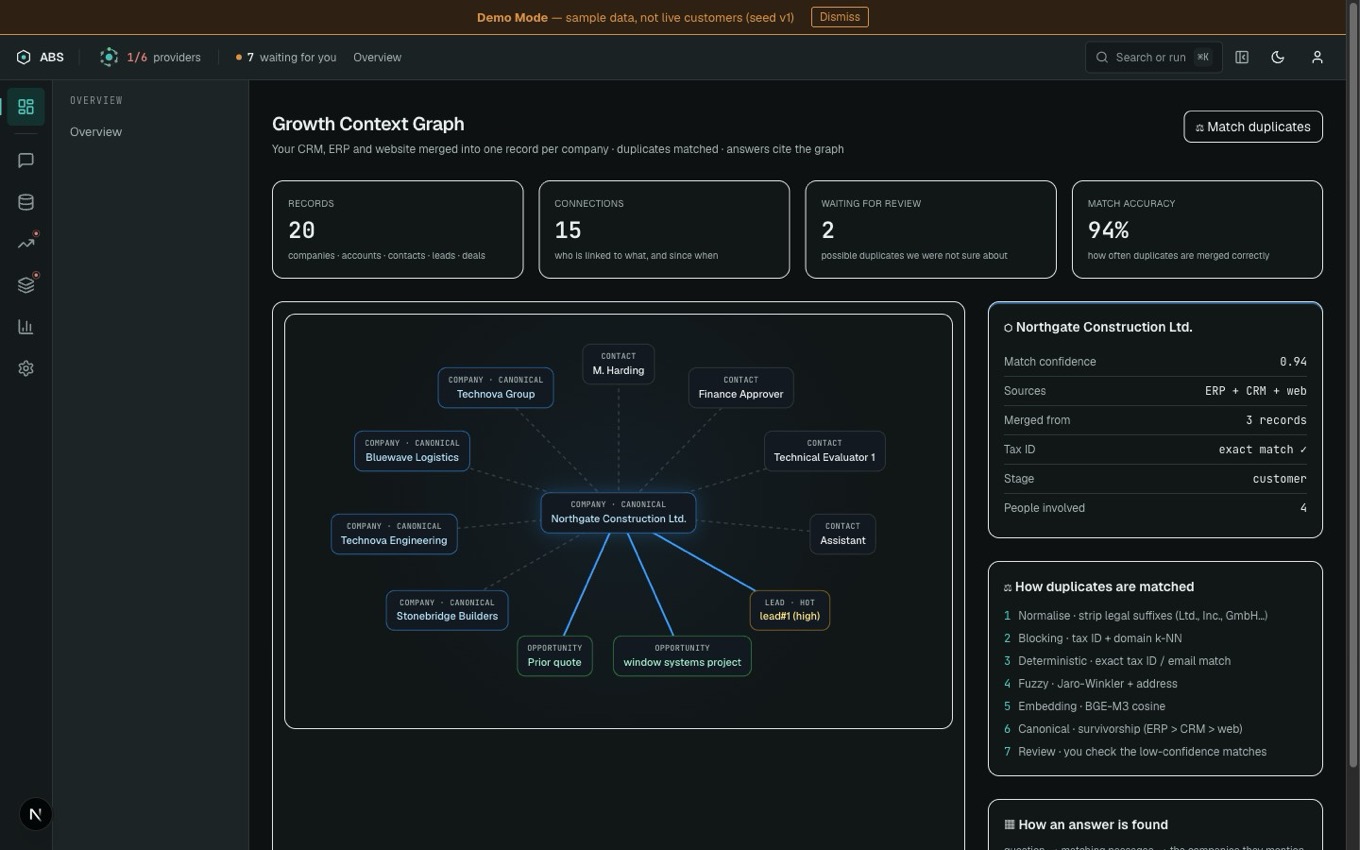Open the Match accuracy card
This screenshot has height=850, width=1360.
1197,229
